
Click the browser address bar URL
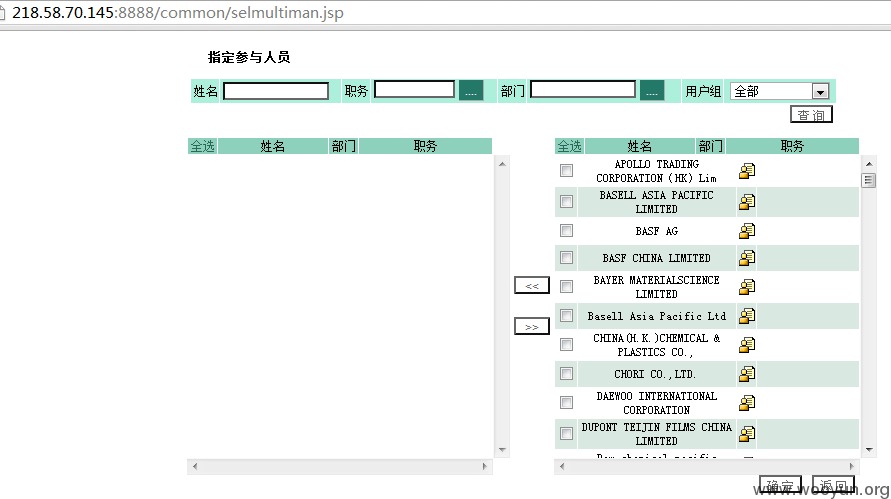click(x=178, y=13)
